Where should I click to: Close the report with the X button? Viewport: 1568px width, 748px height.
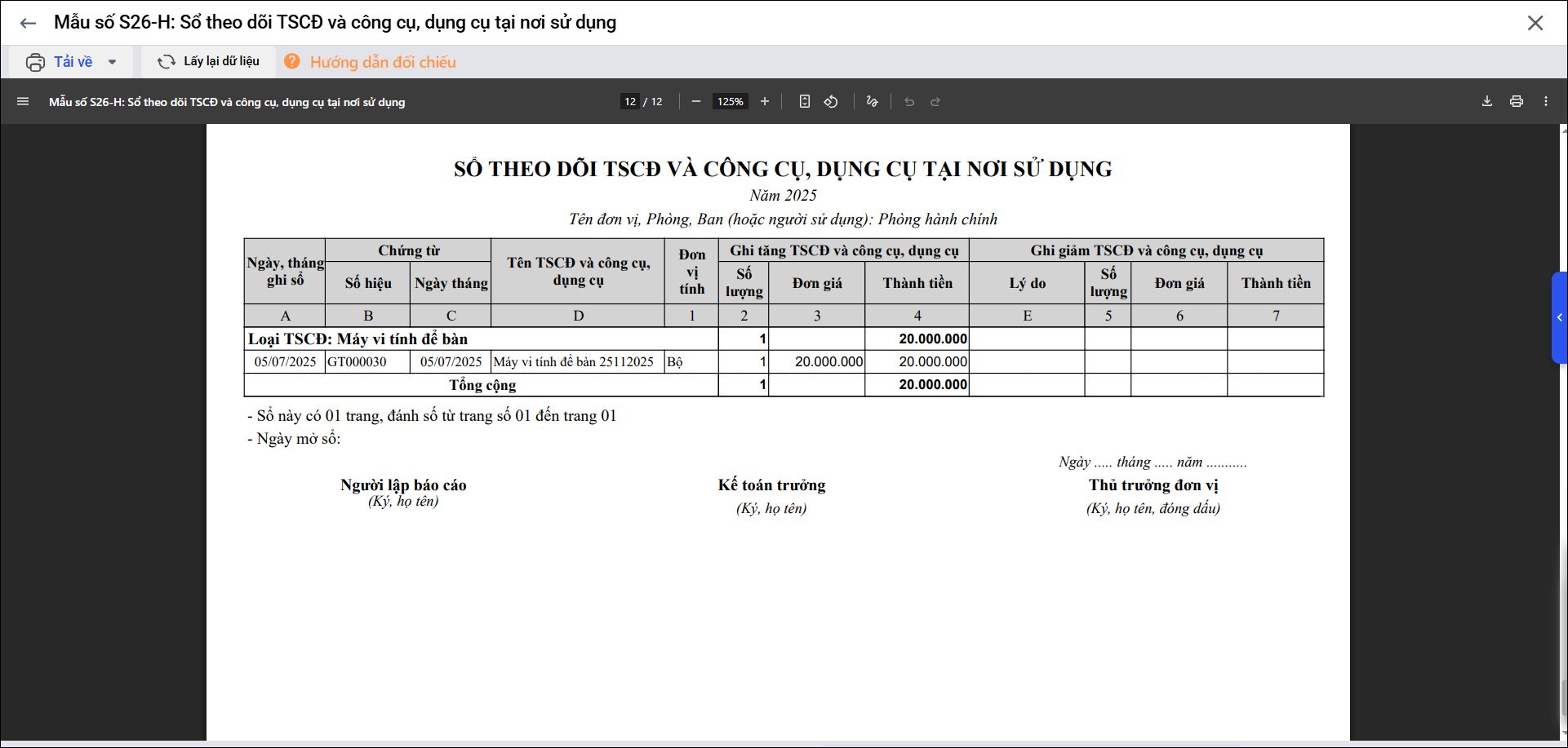click(x=1535, y=23)
